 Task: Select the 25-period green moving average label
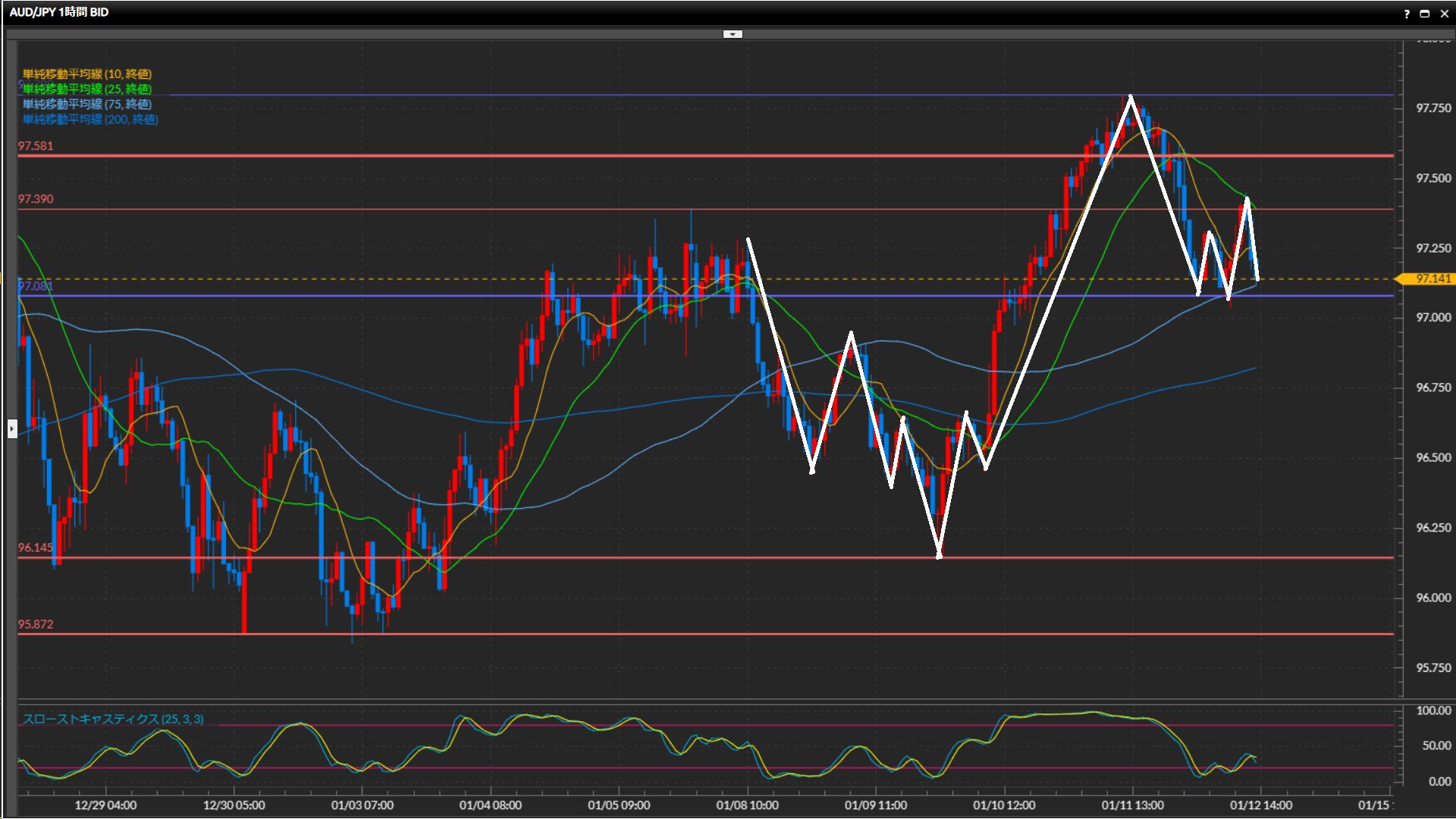click(x=86, y=89)
